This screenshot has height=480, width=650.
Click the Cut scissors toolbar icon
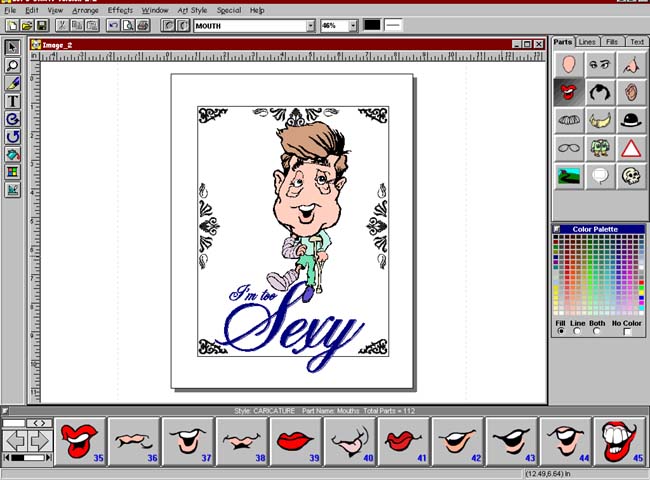coord(62,26)
